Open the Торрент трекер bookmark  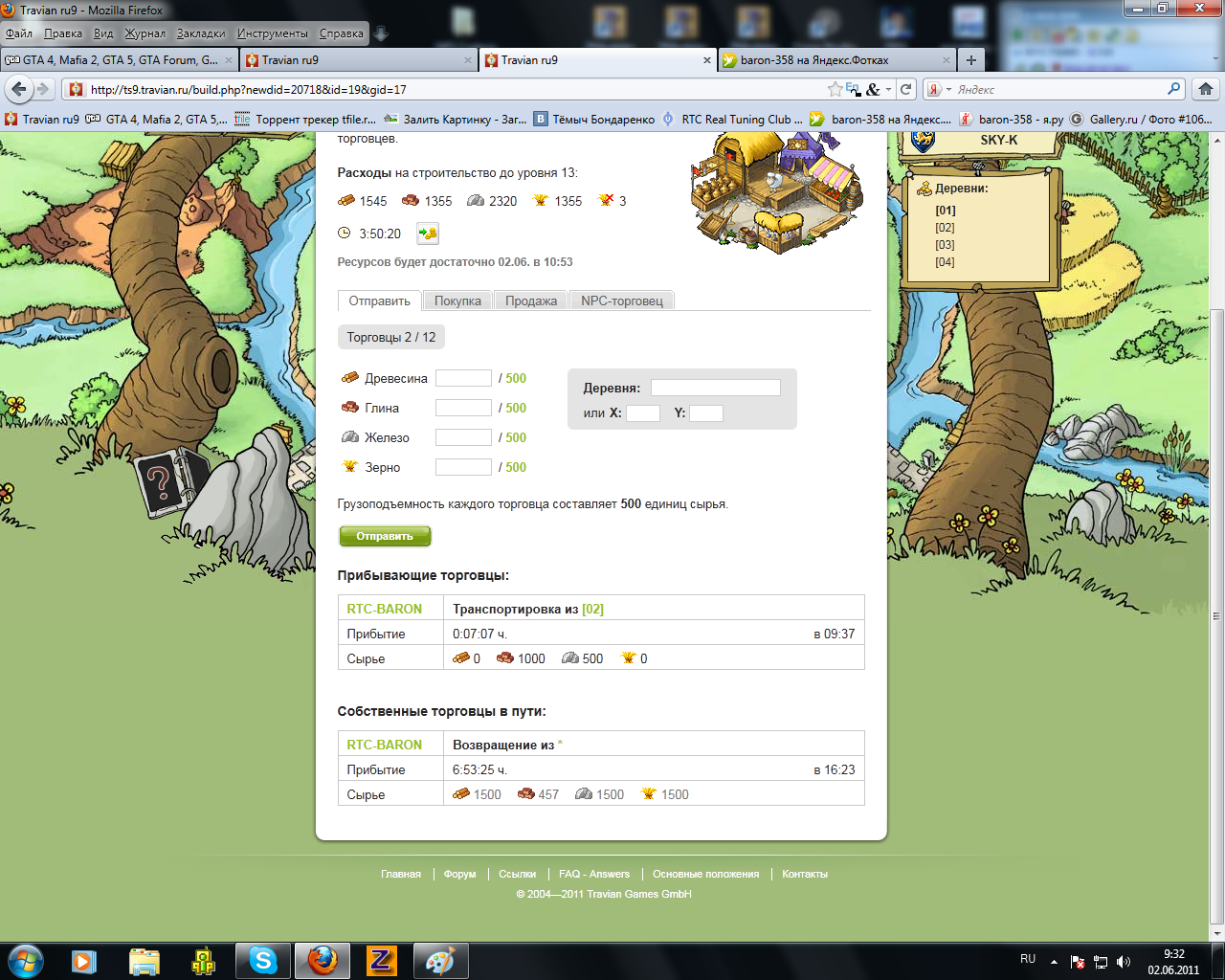pyautogui.click(x=306, y=120)
